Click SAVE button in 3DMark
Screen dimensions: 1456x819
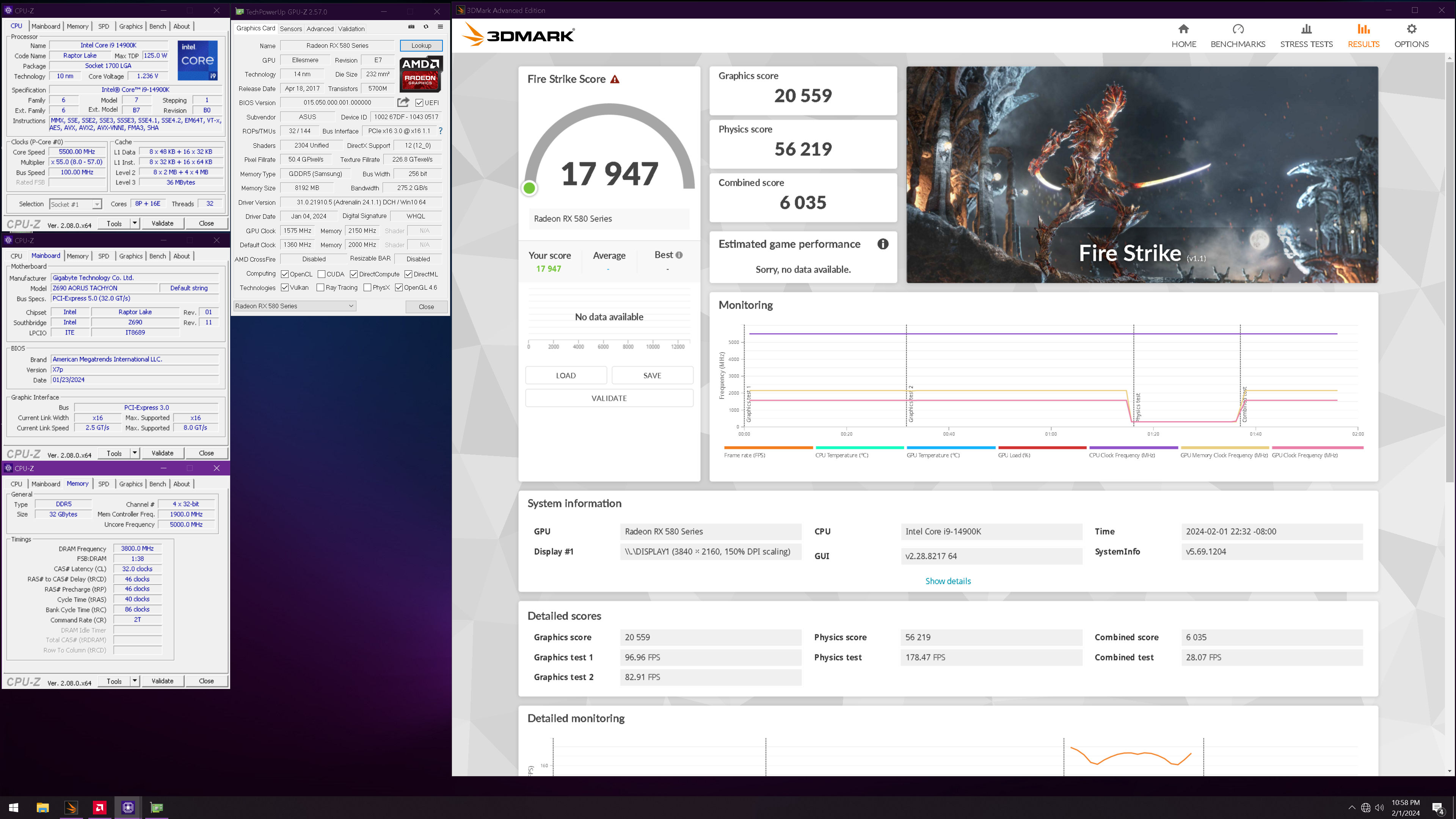point(652,375)
